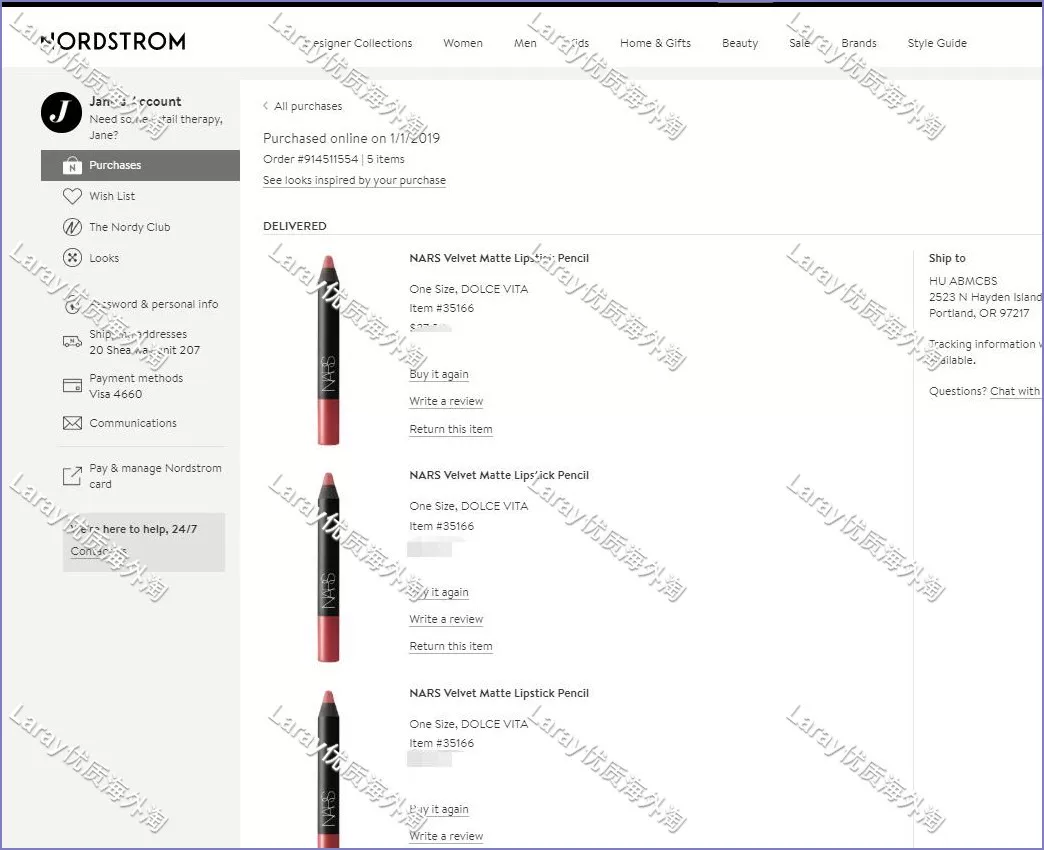Click third NARS lipstick pencil thumbnail
The image size is (1044, 850).
click(328, 769)
